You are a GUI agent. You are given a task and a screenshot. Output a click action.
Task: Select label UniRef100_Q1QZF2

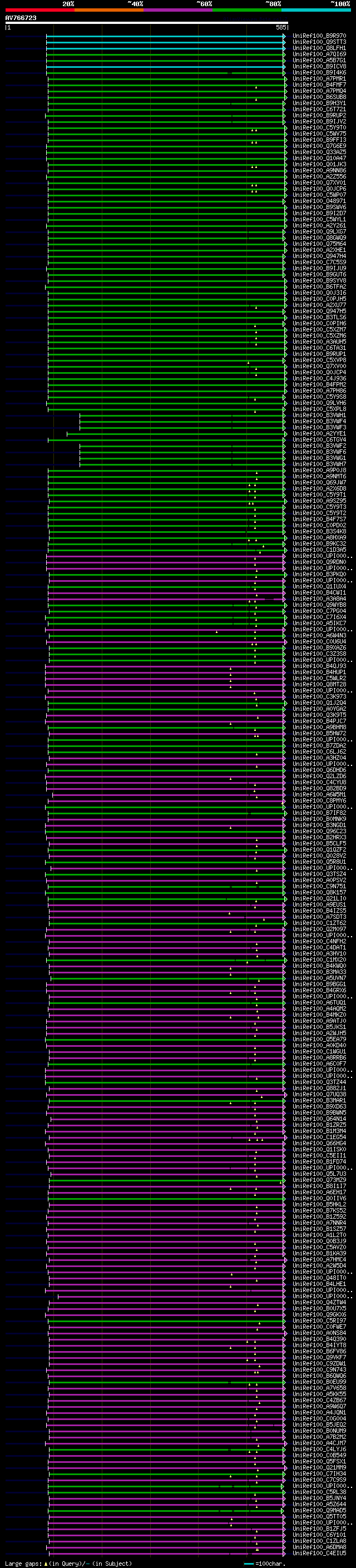pos(319,850)
